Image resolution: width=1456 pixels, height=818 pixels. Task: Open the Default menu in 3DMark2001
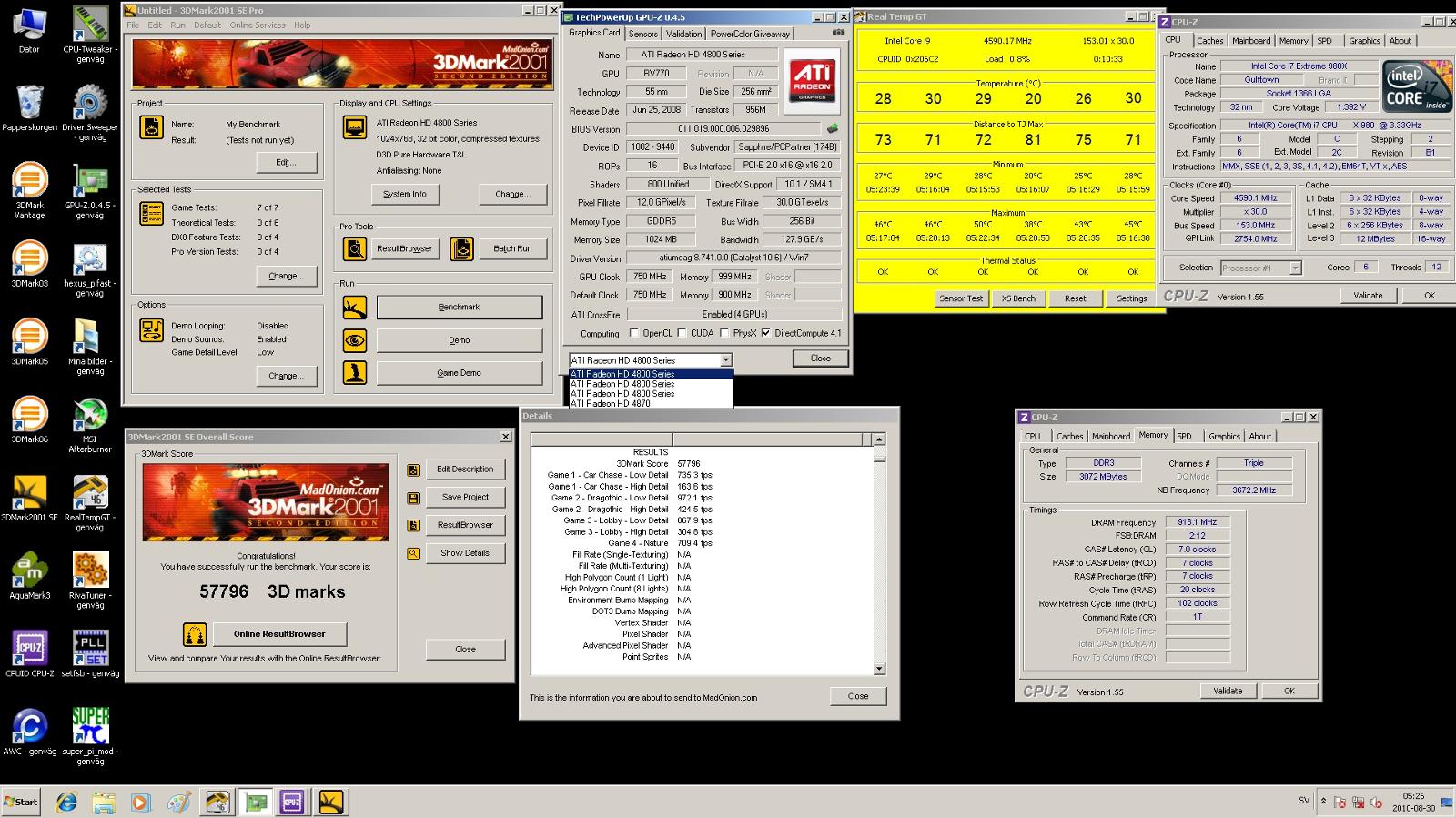(x=207, y=25)
